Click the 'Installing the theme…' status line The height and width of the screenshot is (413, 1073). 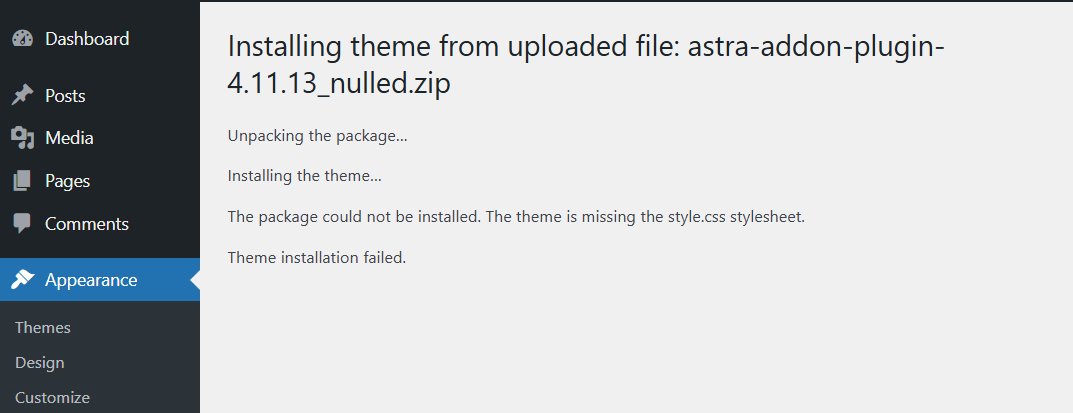coord(305,176)
